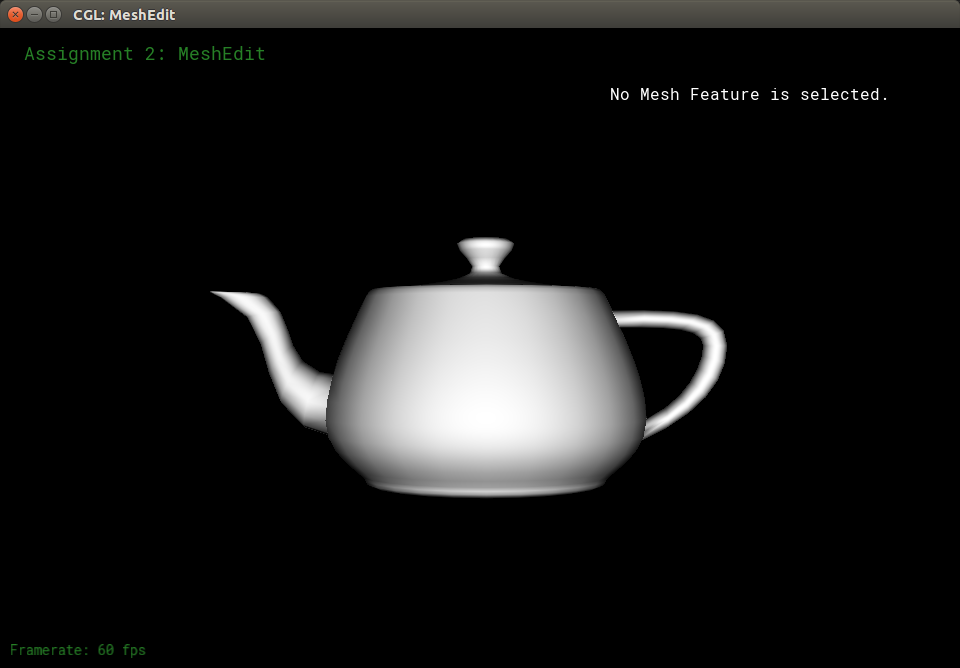Click the Assignment 2: MeshEdit heading

point(145,54)
